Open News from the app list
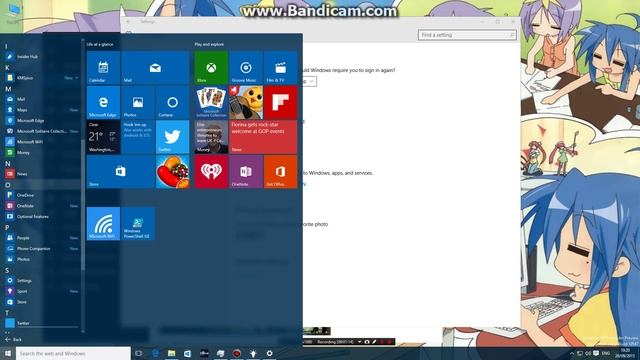Viewport: 640px width, 360px height. tap(42, 173)
